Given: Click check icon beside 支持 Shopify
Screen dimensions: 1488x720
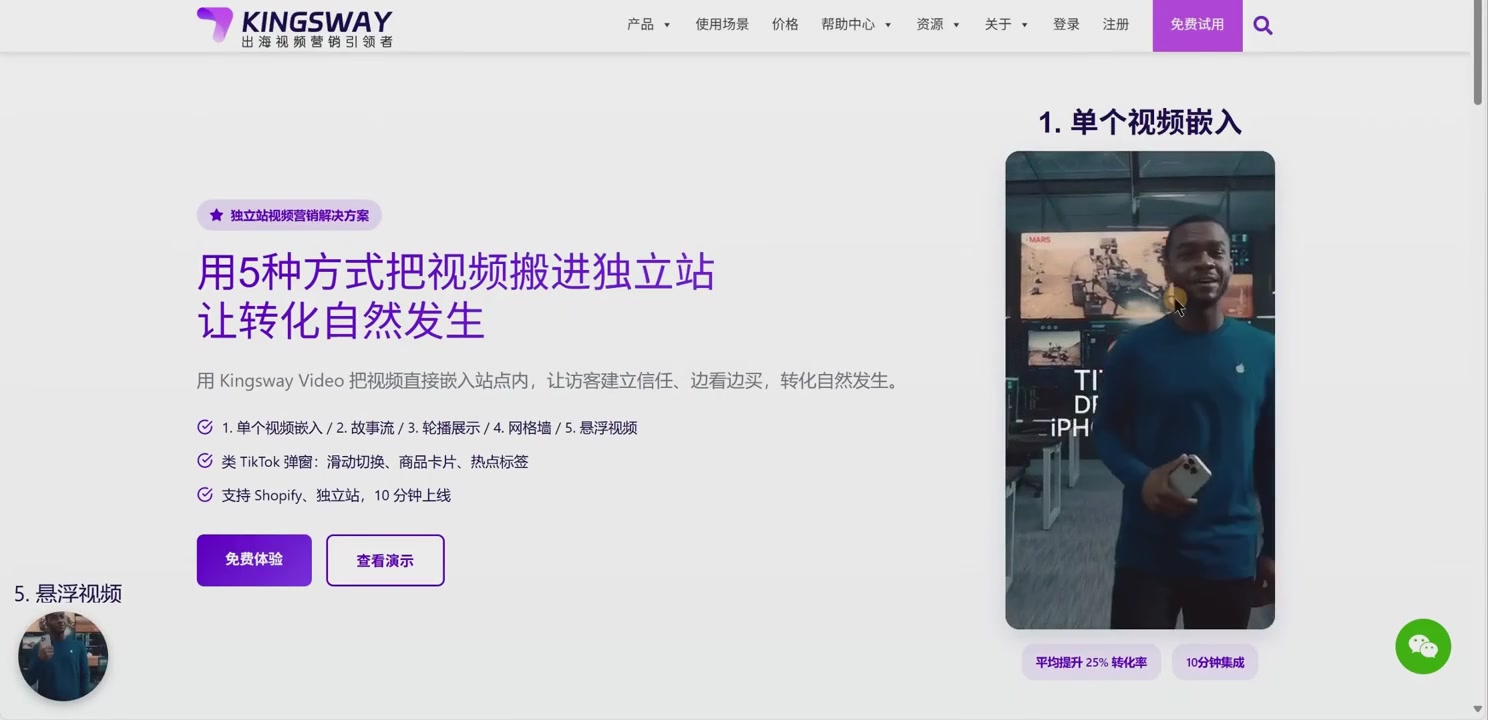Looking at the screenshot, I should (205, 495).
